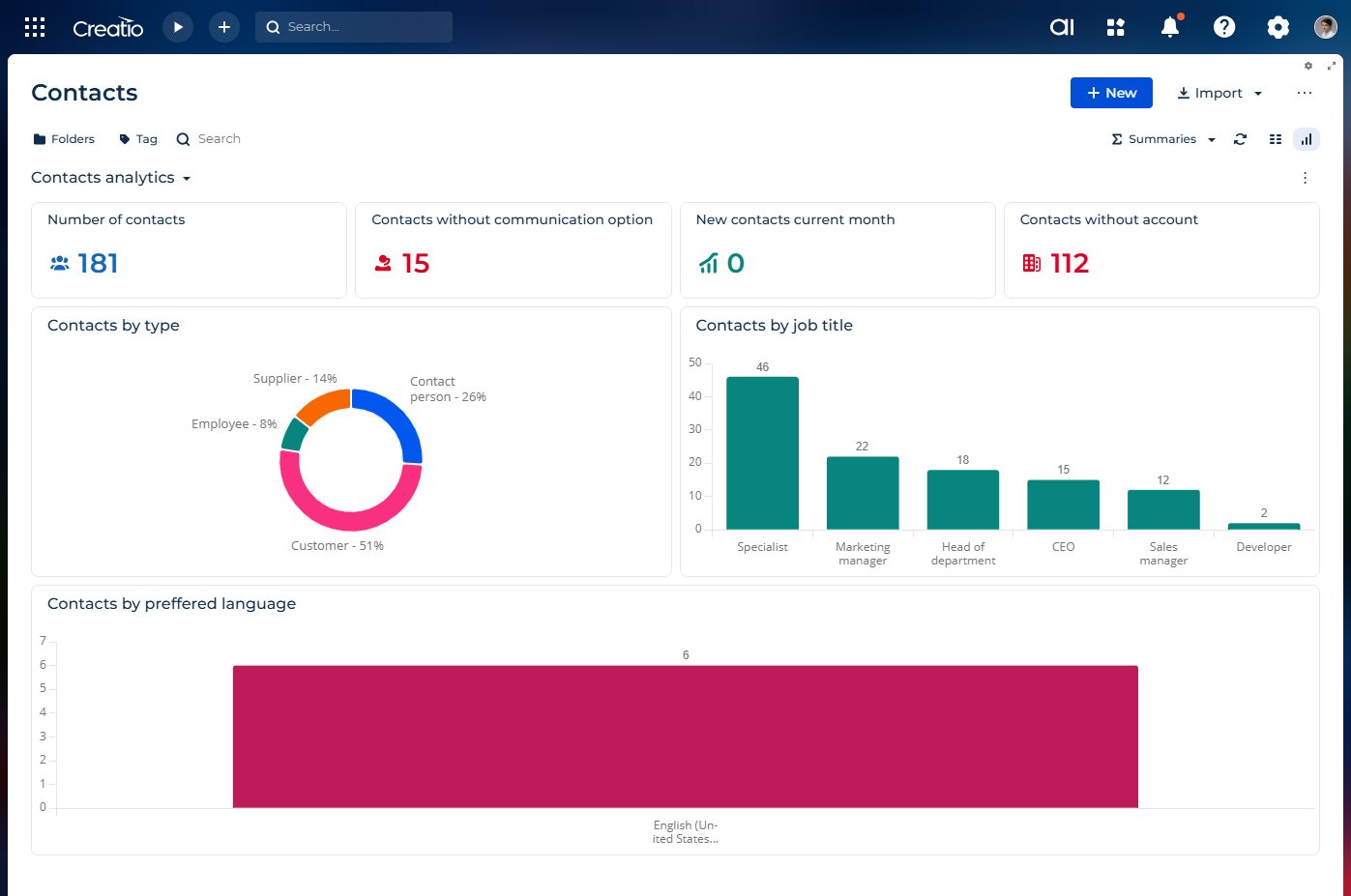Click the people icon beside 181
Image resolution: width=1351 pixels, height=896 pixels.
coord(60,263)
